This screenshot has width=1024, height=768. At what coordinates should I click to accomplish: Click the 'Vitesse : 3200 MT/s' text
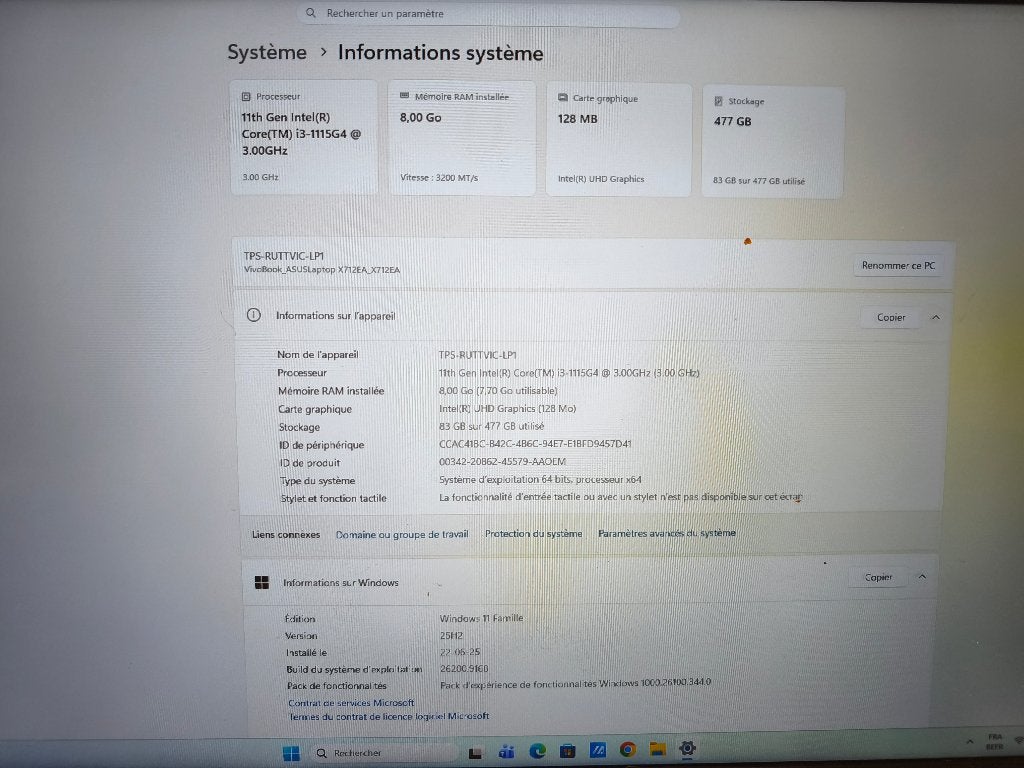(439, 178)
